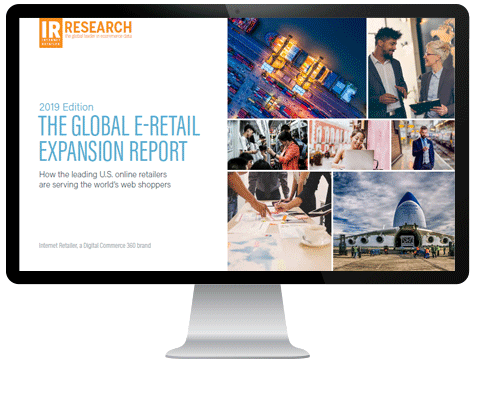Click the subtitle about leading U.S. online retailers
The image size is (480, 396).
pyautogui.click(x=105, y=179)
